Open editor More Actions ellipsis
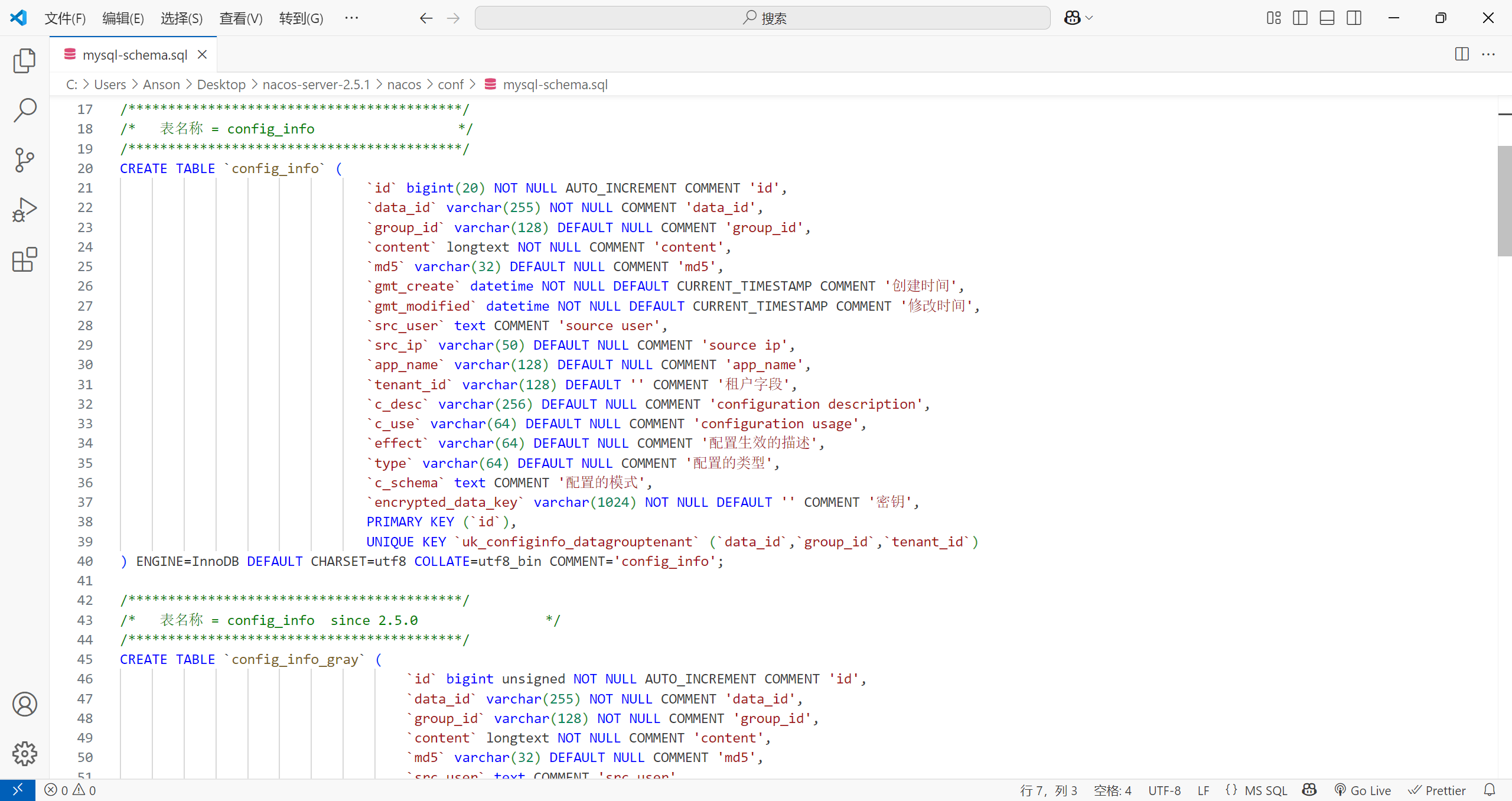 1488,54
